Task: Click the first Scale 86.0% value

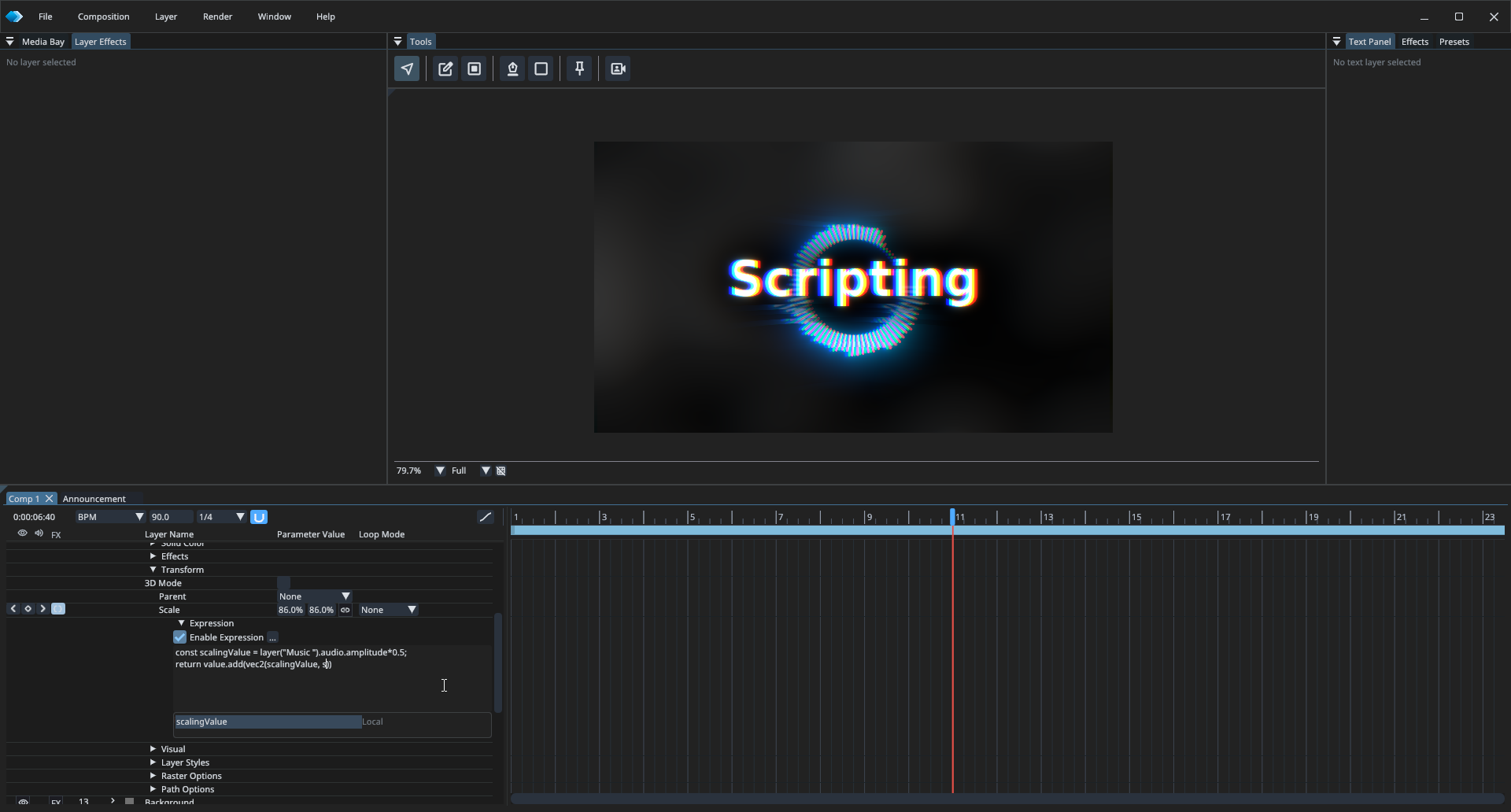Action: tap(290, 610)
